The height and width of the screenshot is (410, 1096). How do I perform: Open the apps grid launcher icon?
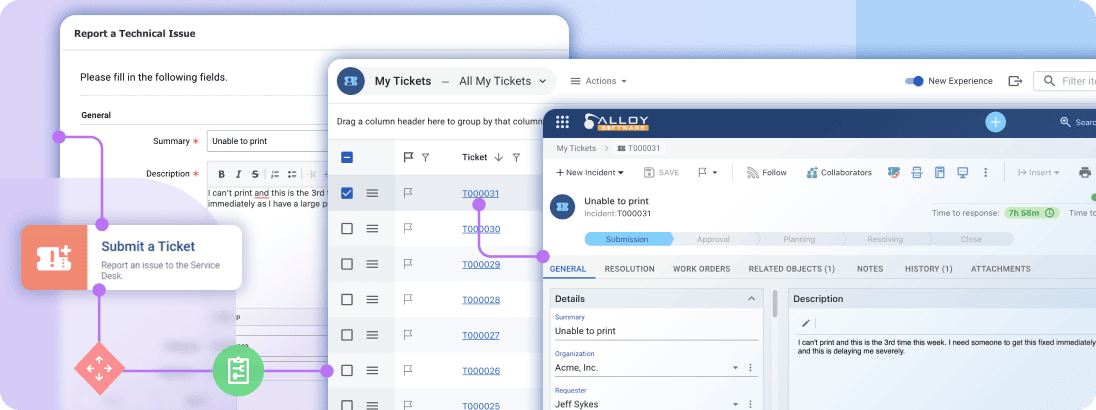click(x=562, y=122)
